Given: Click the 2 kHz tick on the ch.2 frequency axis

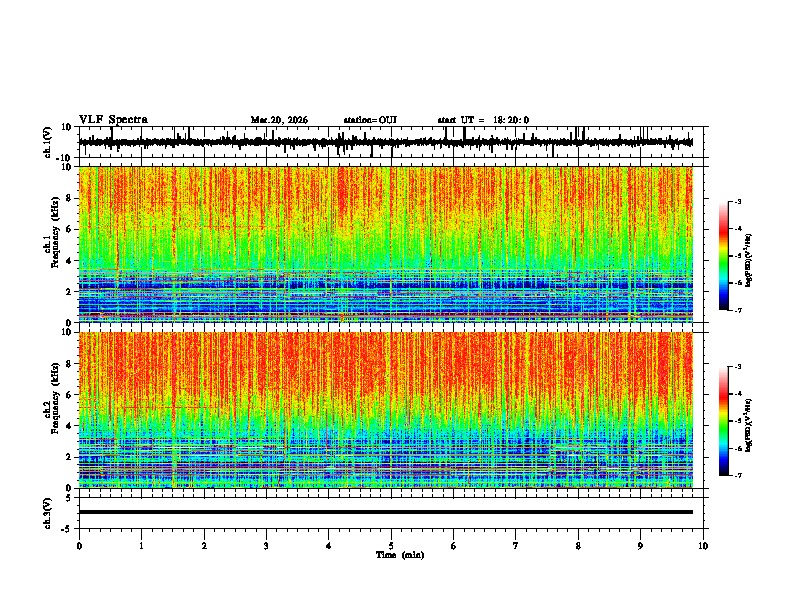Looking at the screenshot, I should 69,457.
